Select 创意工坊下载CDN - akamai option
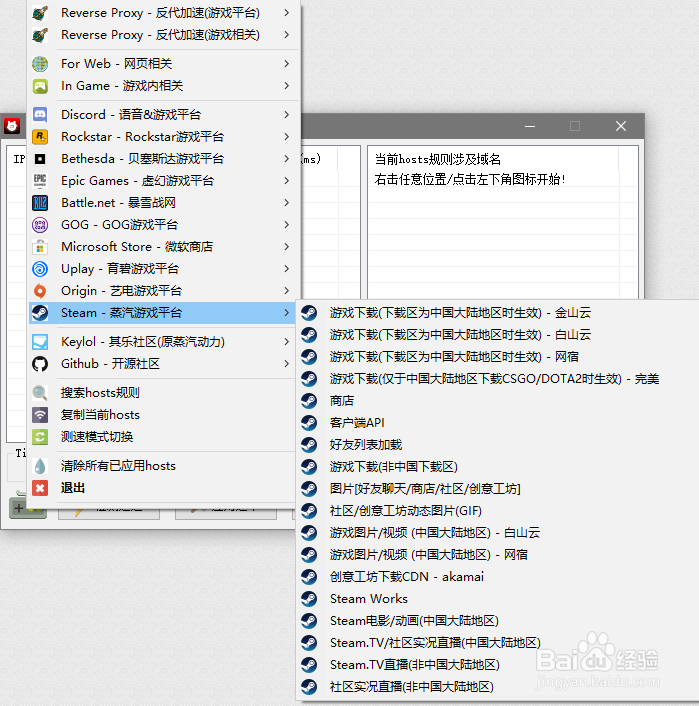The height and width of the screenshot is (706, 699). click(498, 577)
